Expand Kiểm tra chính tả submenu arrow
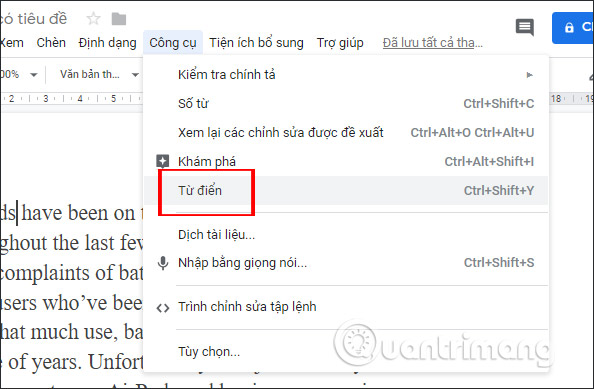Image resolution: width=594 pixels, height=389 pixels. pos(530,75)
